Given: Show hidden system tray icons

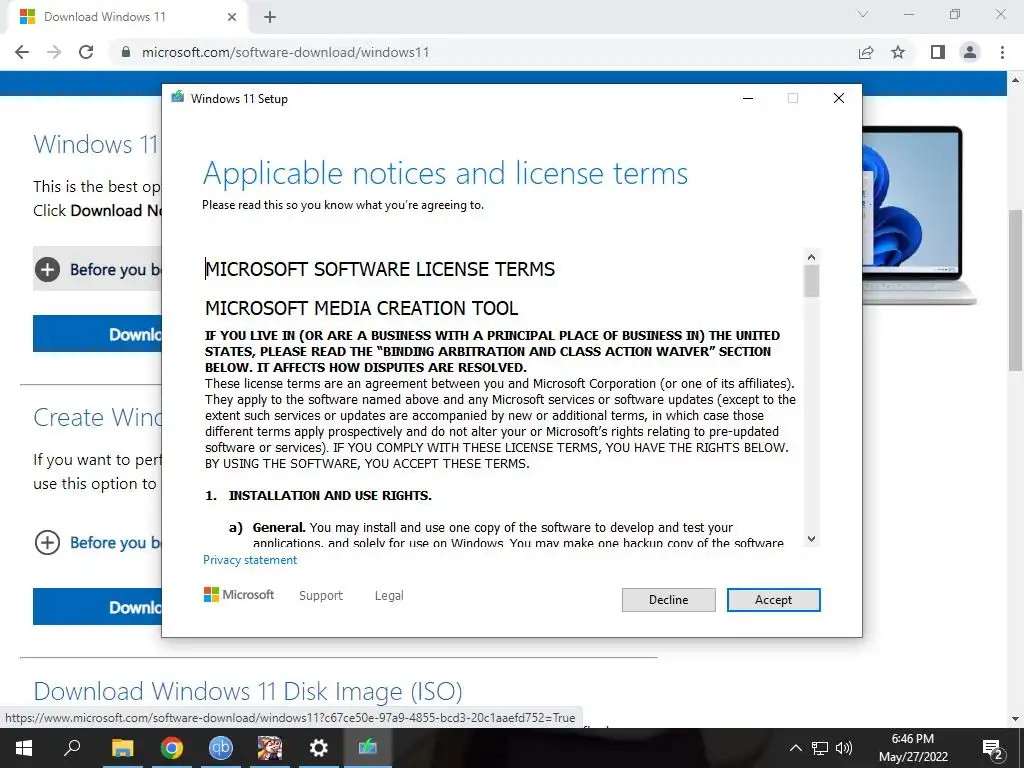Looking at the screenshot, I should (x=795, y=748).
